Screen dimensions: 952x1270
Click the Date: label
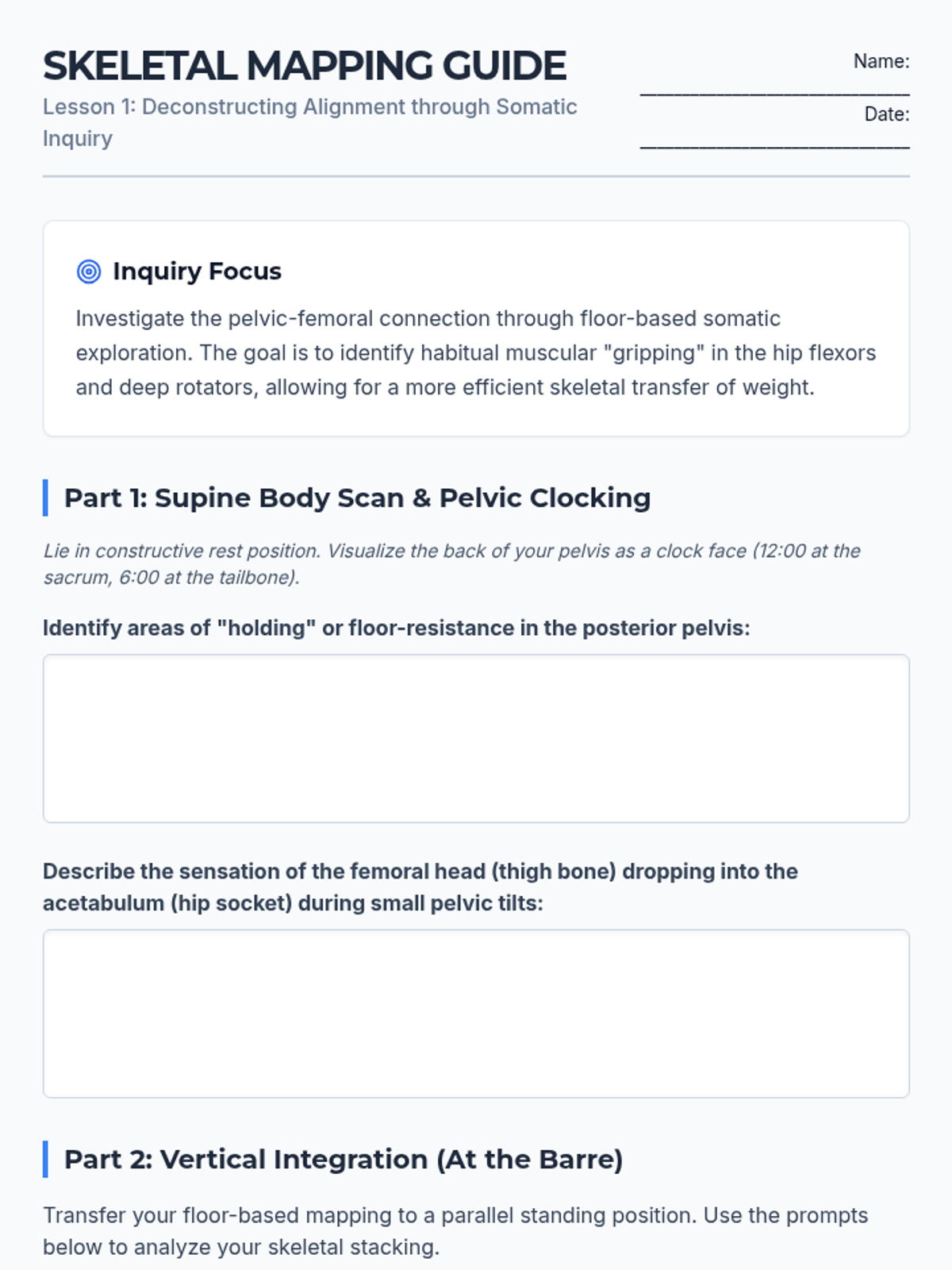tap(887, 114)
